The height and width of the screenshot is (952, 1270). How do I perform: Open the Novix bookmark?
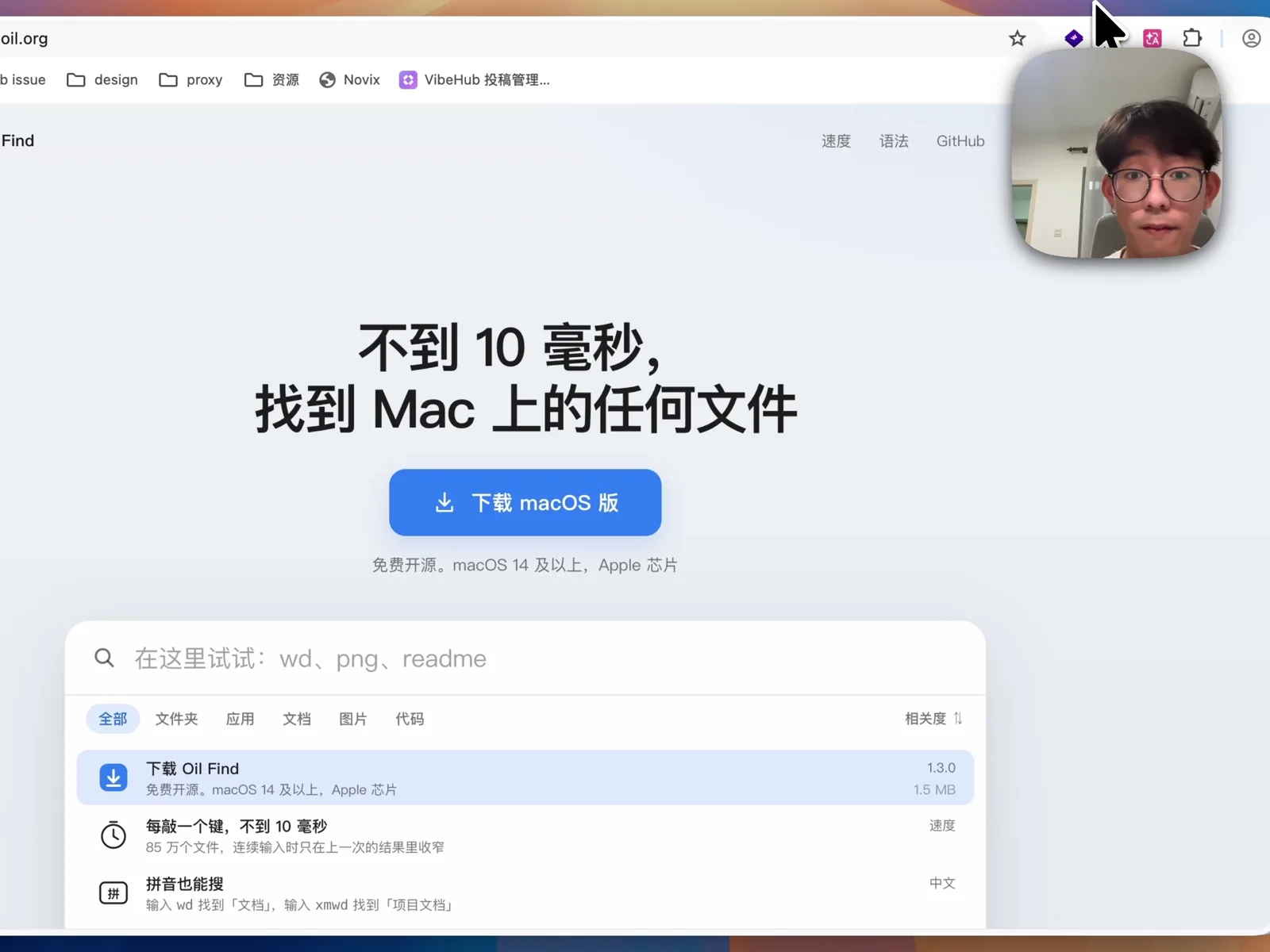(x=349, y=79)
